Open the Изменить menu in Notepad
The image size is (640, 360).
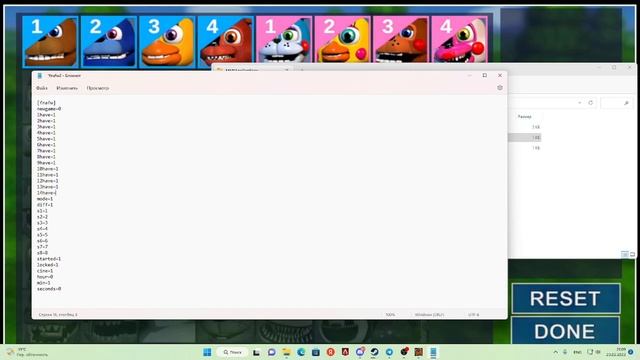(x=67, y=88)
